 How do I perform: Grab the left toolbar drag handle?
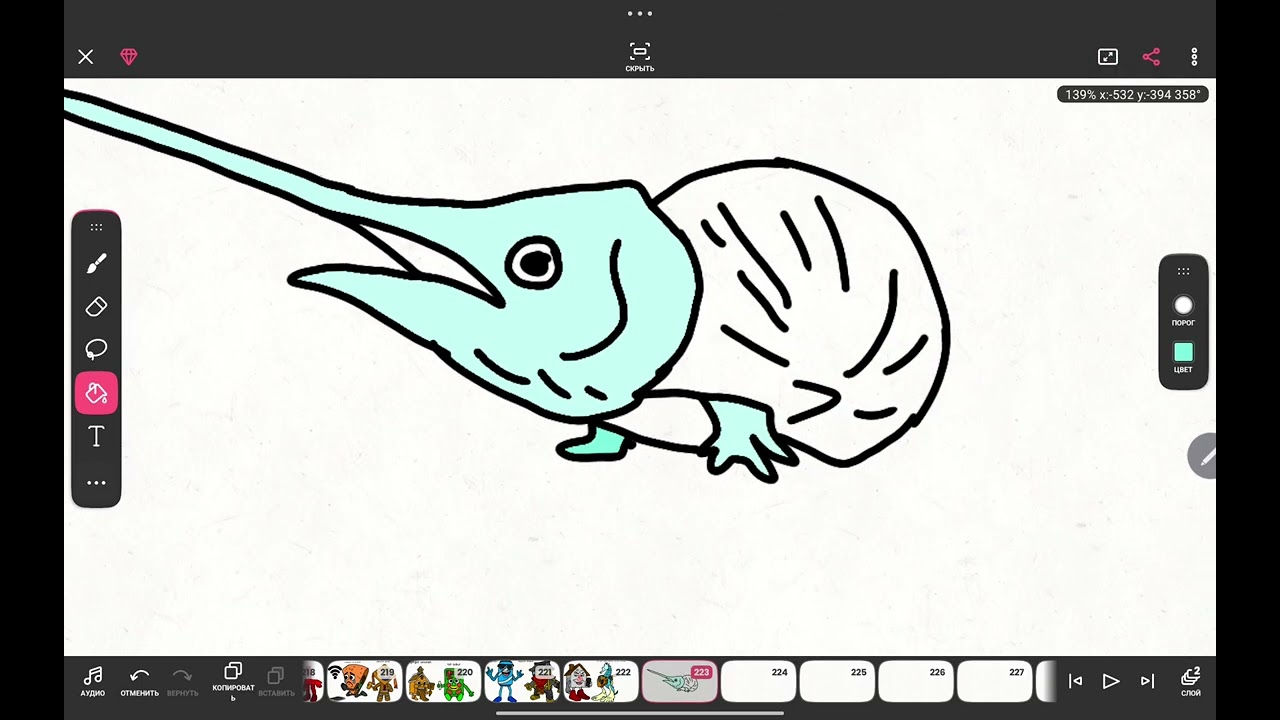[x=96, y=227]
